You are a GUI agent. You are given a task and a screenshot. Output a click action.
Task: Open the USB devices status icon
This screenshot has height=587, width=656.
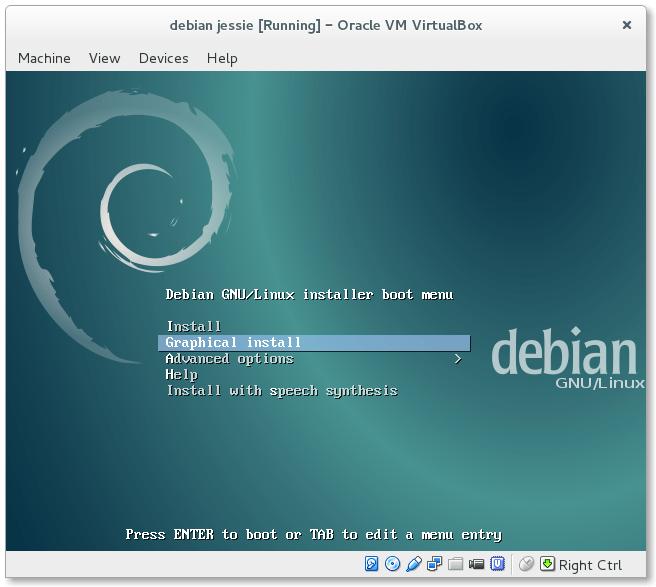coord(413,564)
